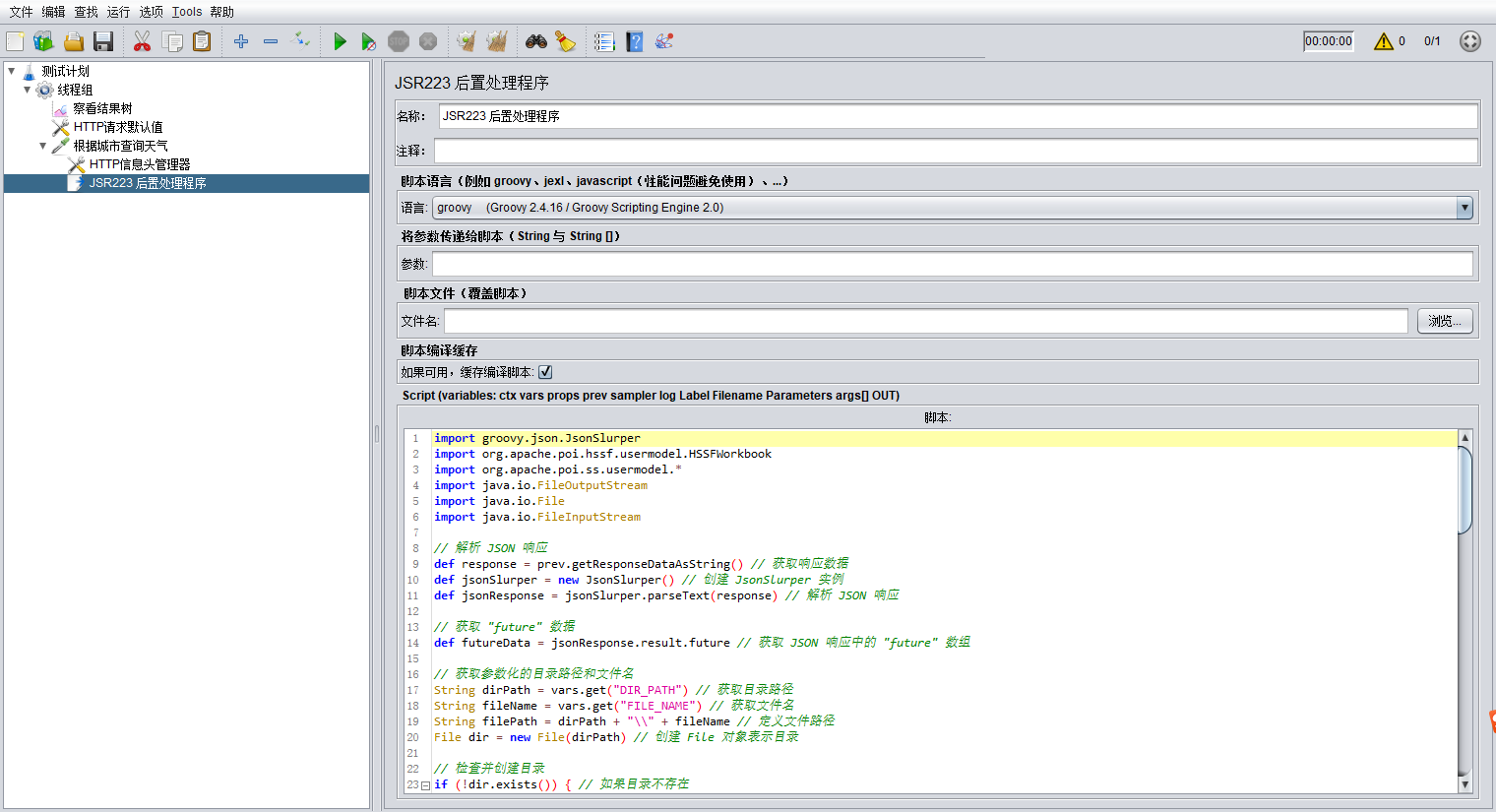
Task: Open the Templates icon in toolbar
Action: pos(43,41)
